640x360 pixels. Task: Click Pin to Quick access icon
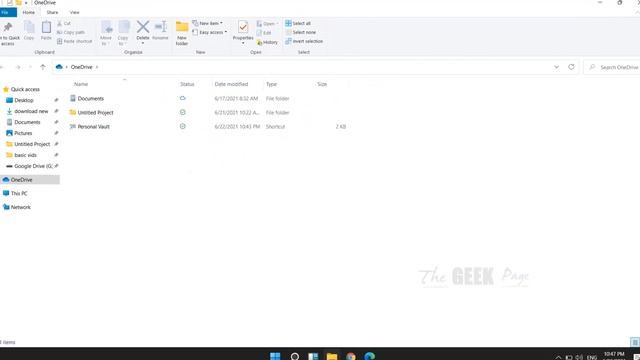point(8,27)
